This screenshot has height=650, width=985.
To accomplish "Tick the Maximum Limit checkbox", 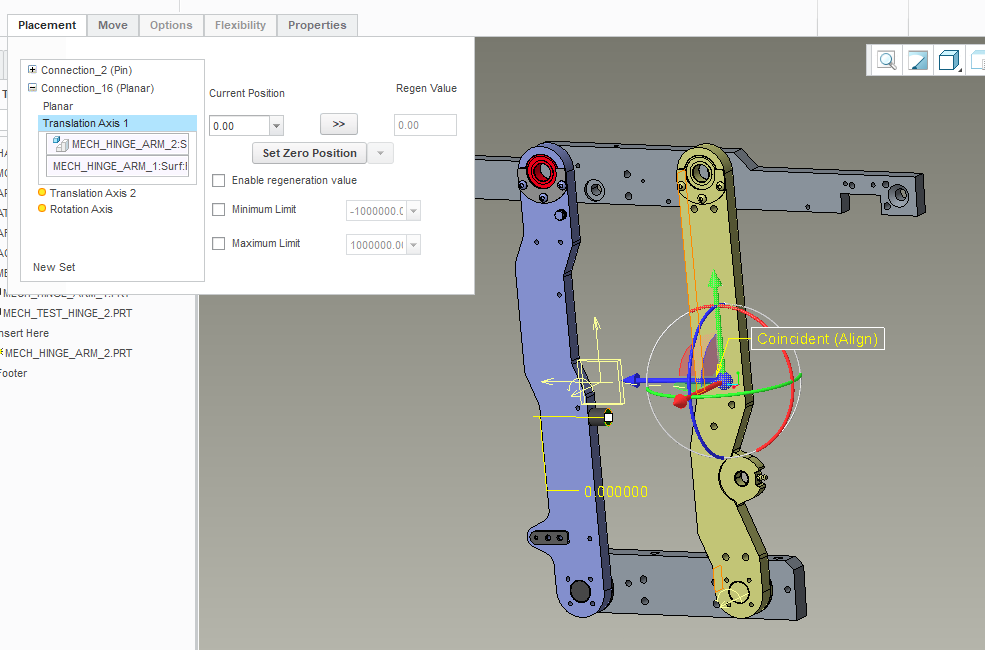I will (219, 244).
